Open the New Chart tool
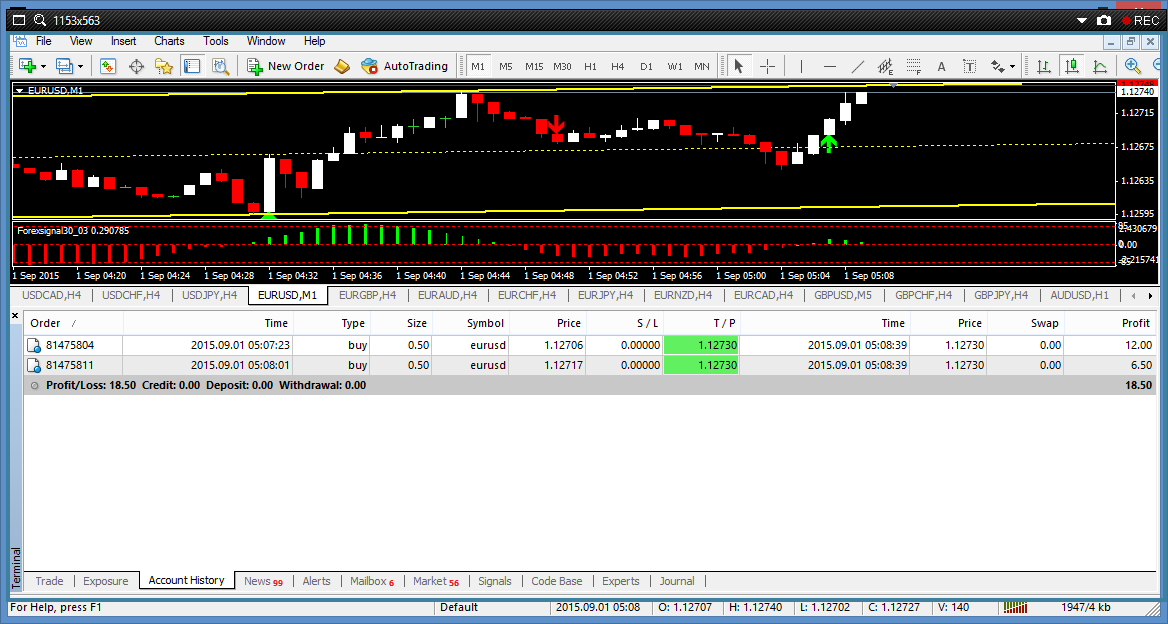The image size is (1168, 624). tap(28, 66)
